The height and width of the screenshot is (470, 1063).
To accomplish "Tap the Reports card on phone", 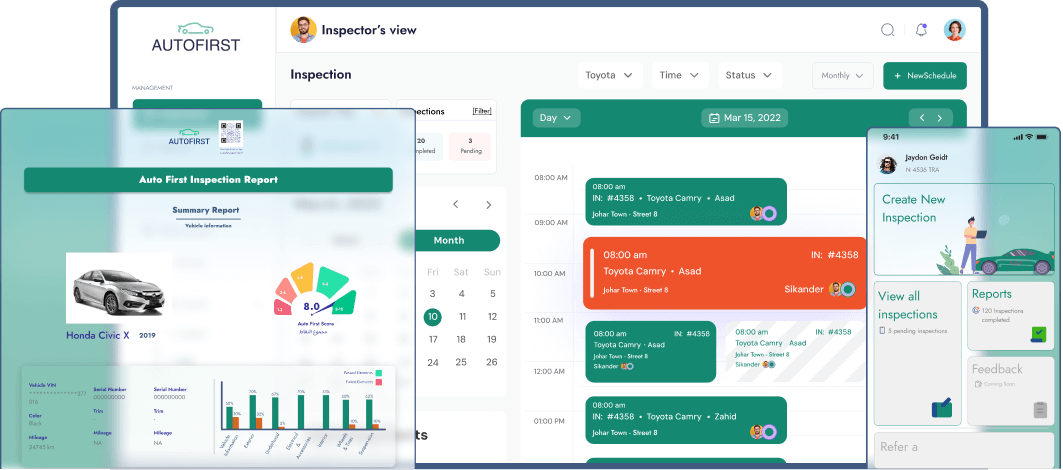I will pyautogui.click(x=1011, y=315).
